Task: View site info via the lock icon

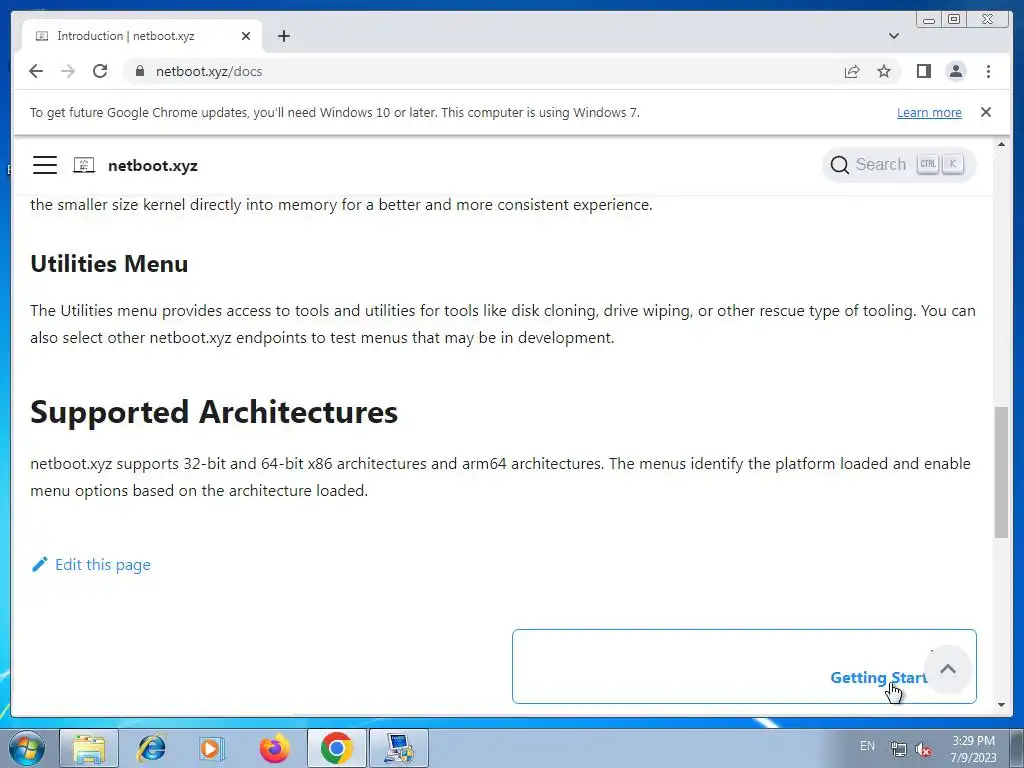Action: point(140,71)
